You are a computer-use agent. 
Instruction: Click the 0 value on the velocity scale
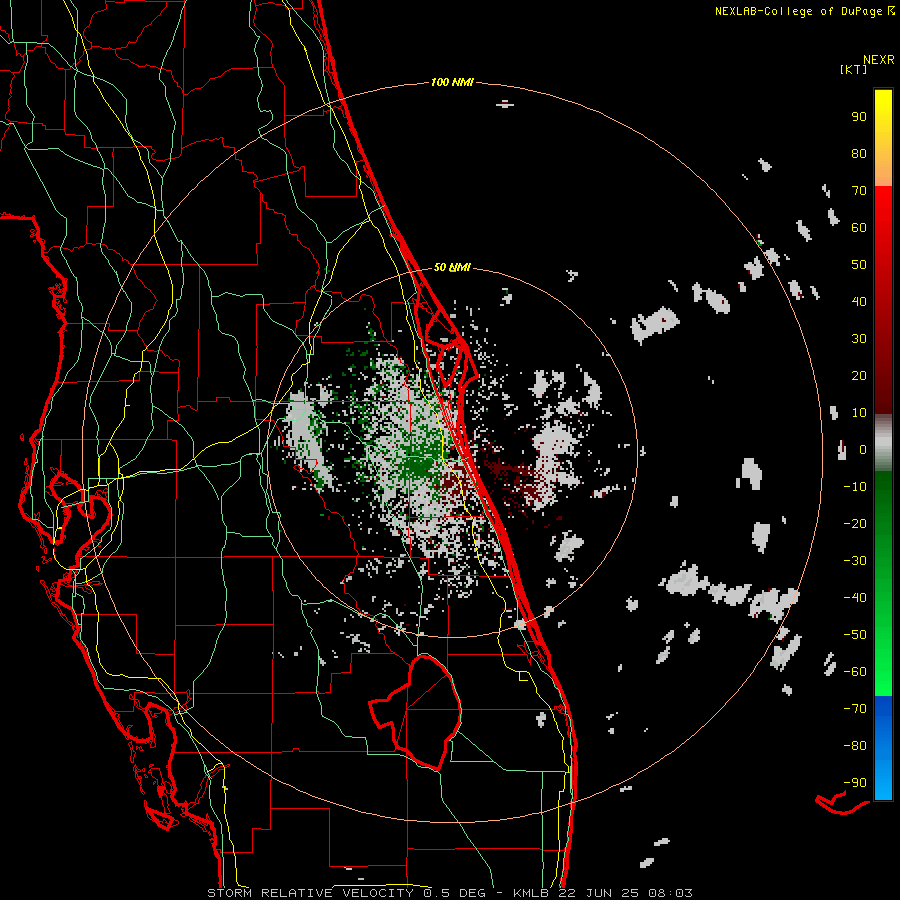click(x=863, y=450)
